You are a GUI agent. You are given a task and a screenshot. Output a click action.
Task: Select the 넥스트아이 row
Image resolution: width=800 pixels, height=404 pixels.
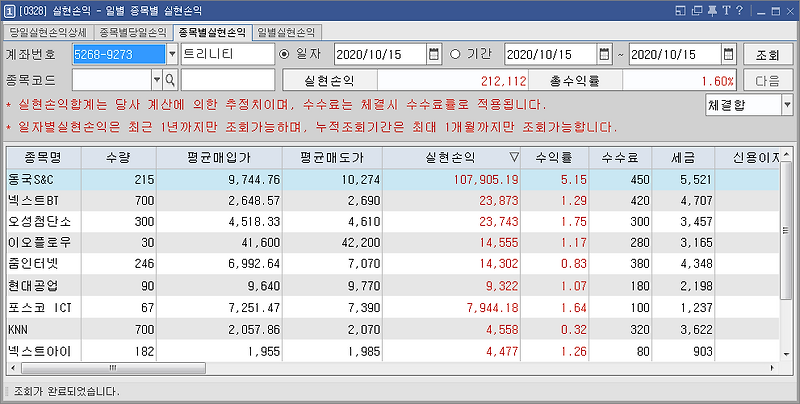click(393, 351)
